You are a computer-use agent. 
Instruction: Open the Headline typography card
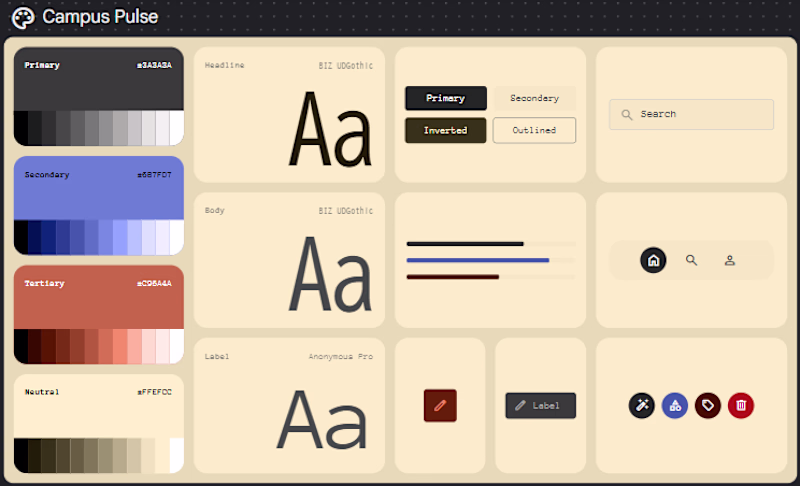[289, 115]
